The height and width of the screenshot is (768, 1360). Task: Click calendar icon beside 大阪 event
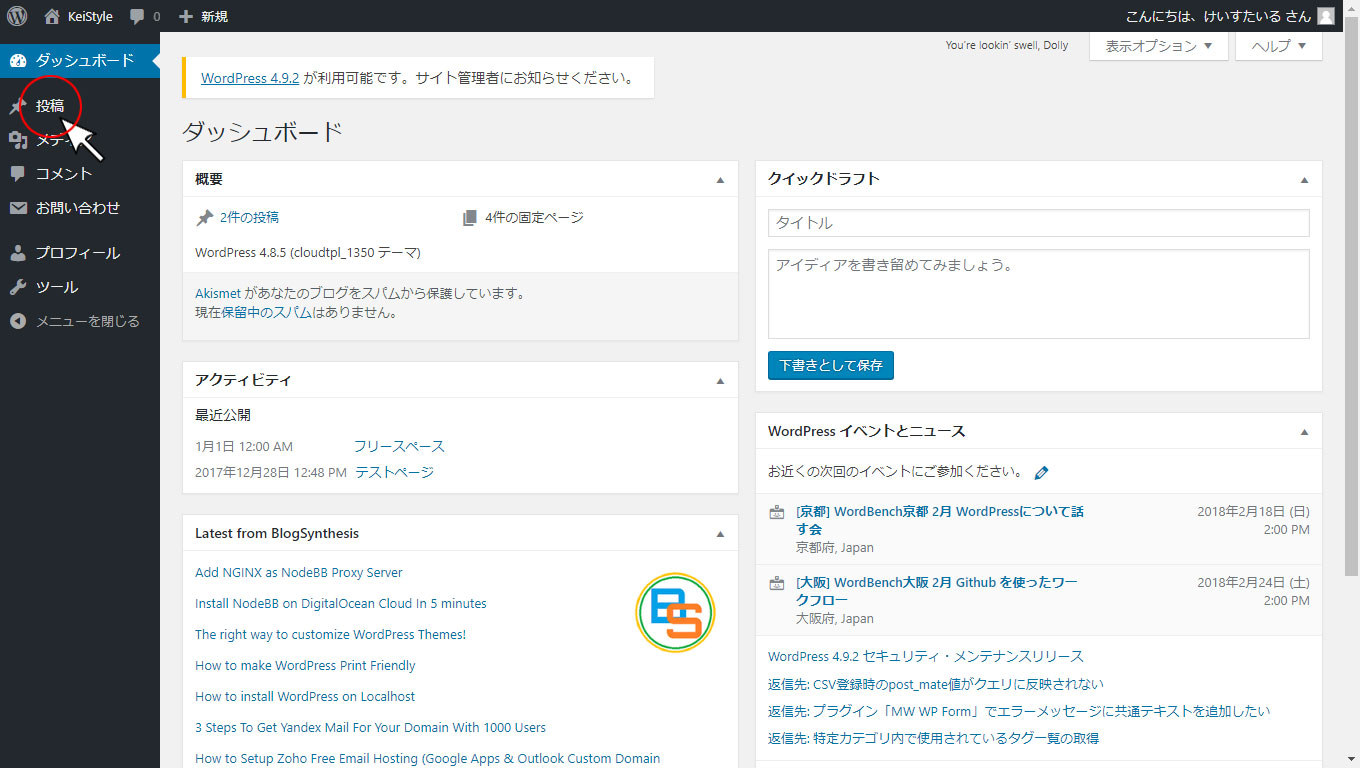pyautogui.click(x=776, y=583)
